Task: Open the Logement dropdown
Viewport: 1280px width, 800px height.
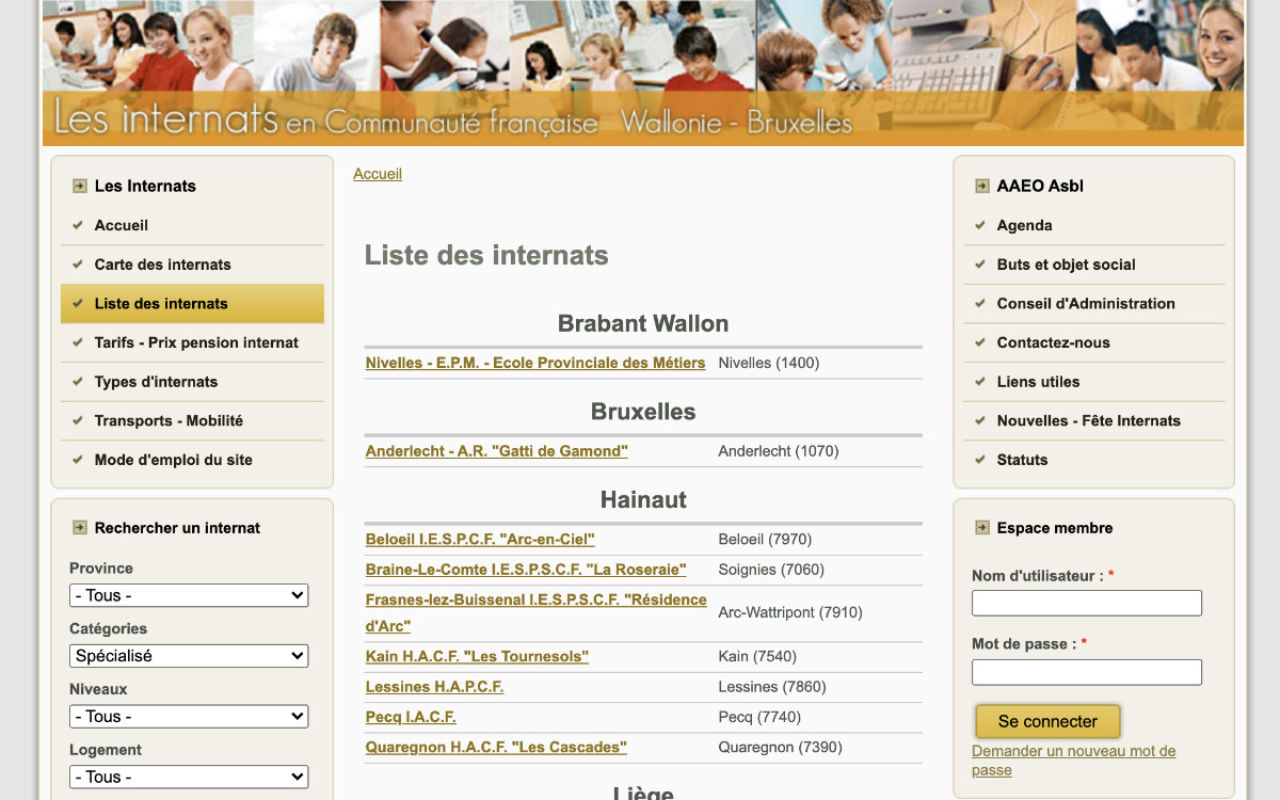Action: [x=188, y=776]
